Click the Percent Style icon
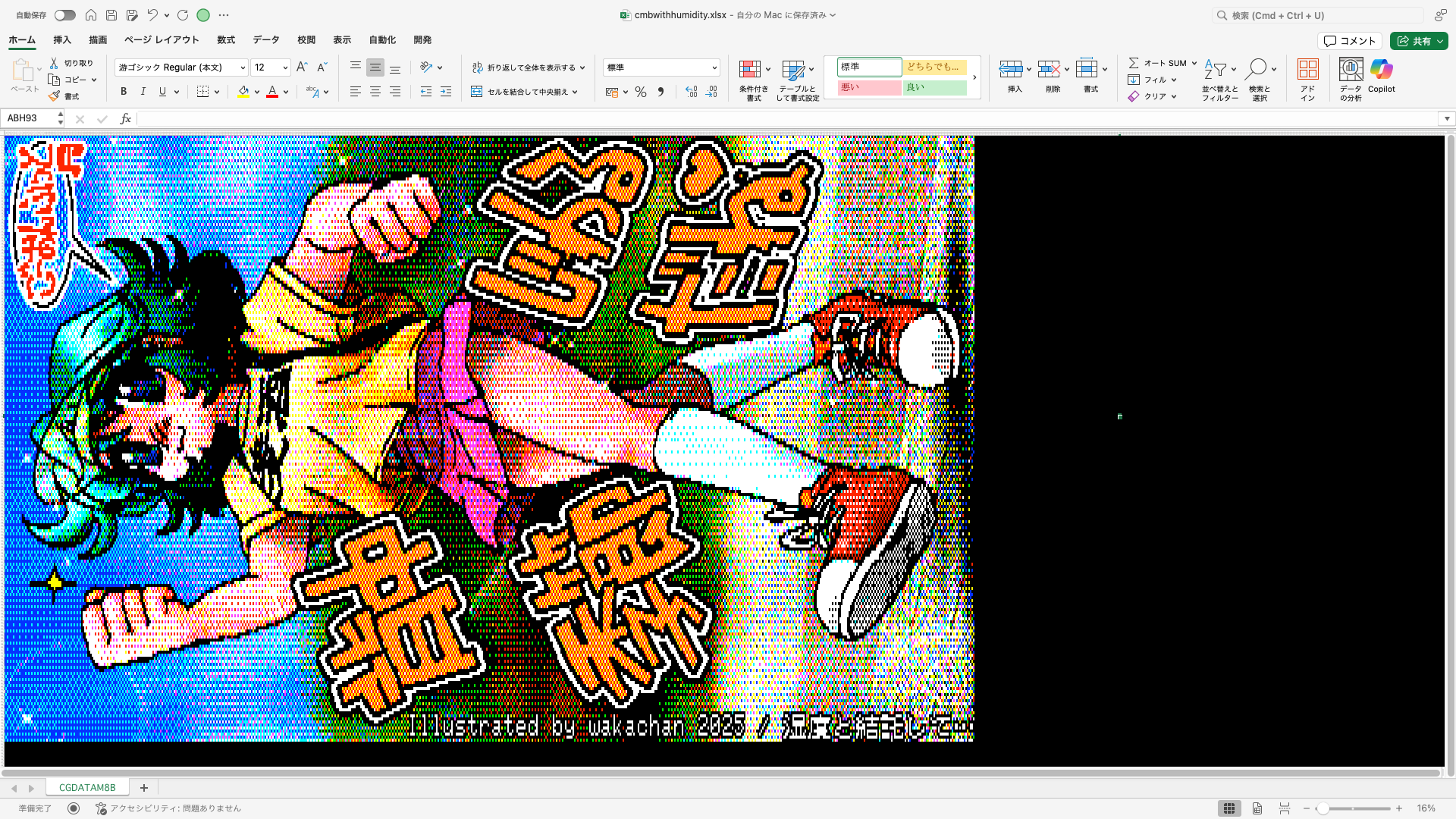Image resolution: width=1456 pixels, height=819 pixels. point(641,92)
